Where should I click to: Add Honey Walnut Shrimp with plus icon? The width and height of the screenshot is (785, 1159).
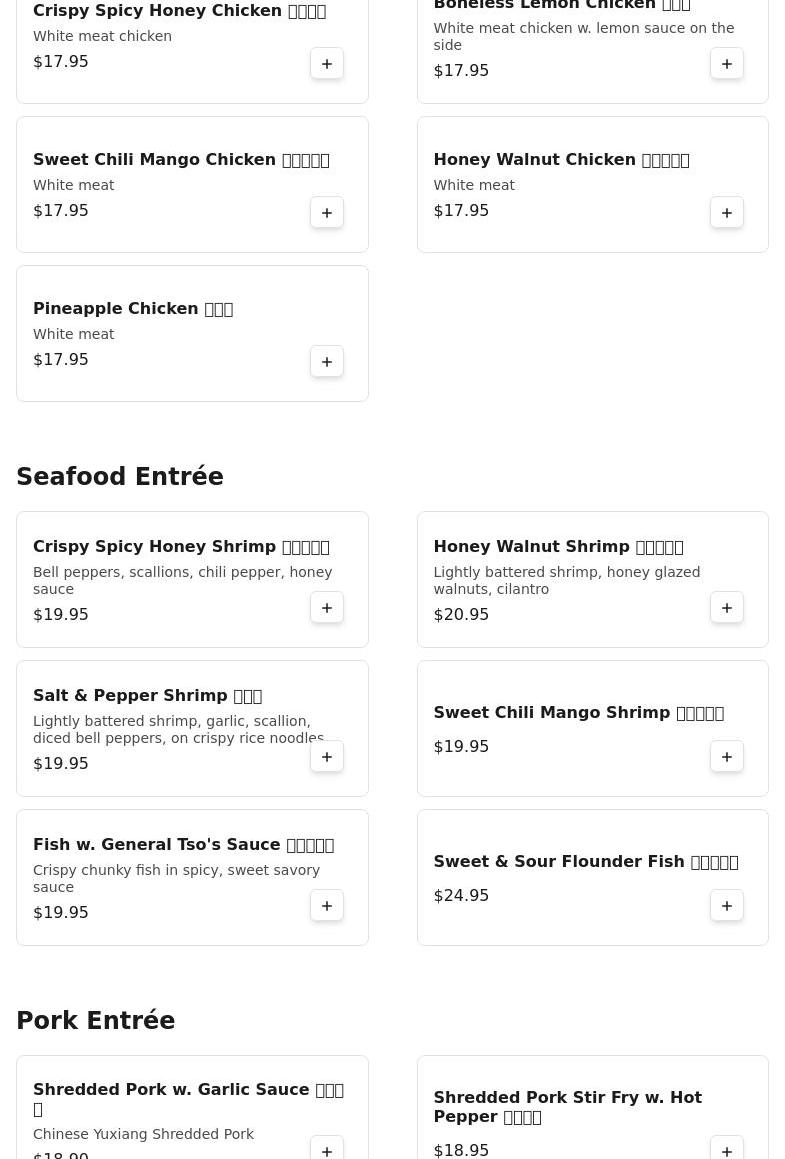(x=727, y=608)
